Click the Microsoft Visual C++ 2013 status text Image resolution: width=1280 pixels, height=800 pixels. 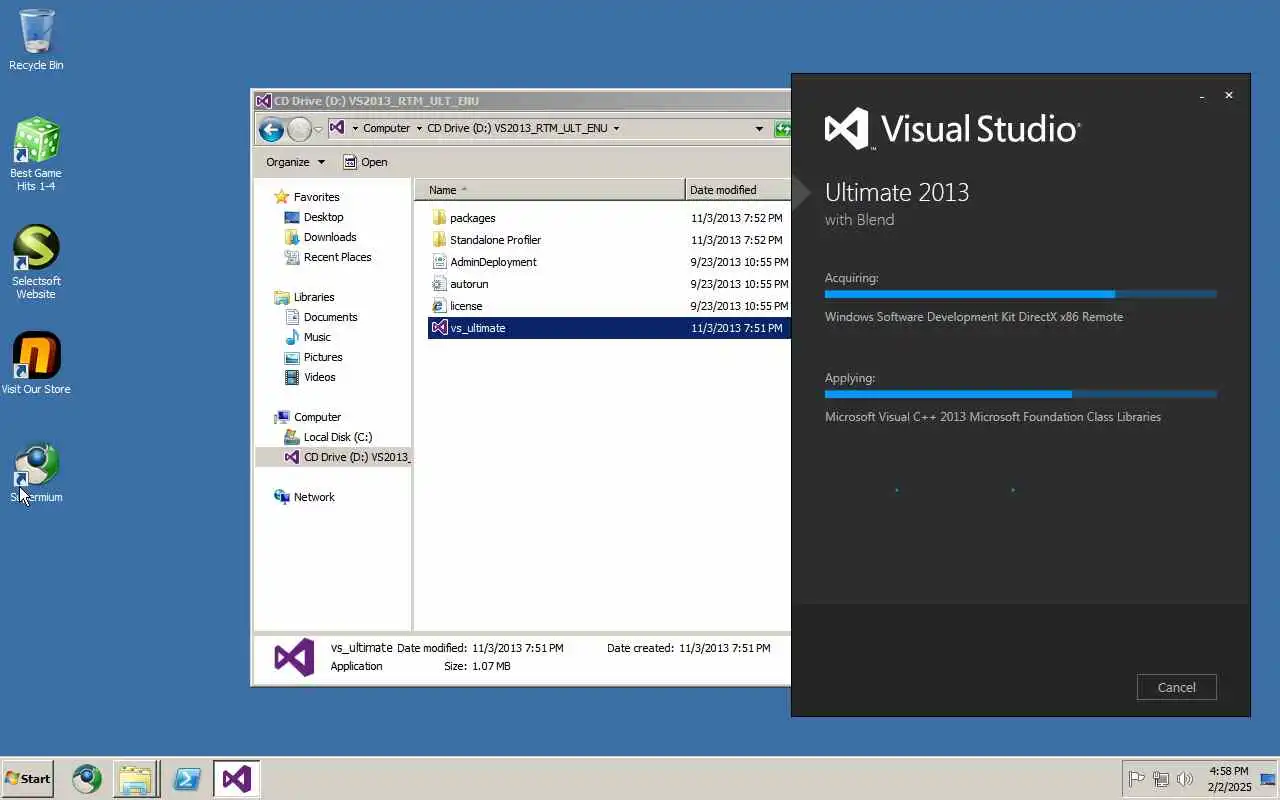coord(993,417)
